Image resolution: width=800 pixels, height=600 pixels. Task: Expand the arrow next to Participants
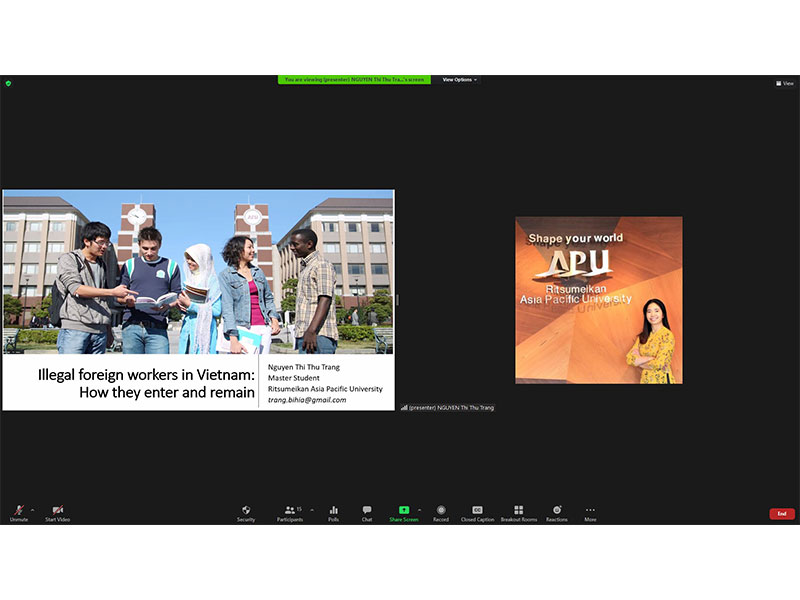pyautogui.click(x=311, y=509)
